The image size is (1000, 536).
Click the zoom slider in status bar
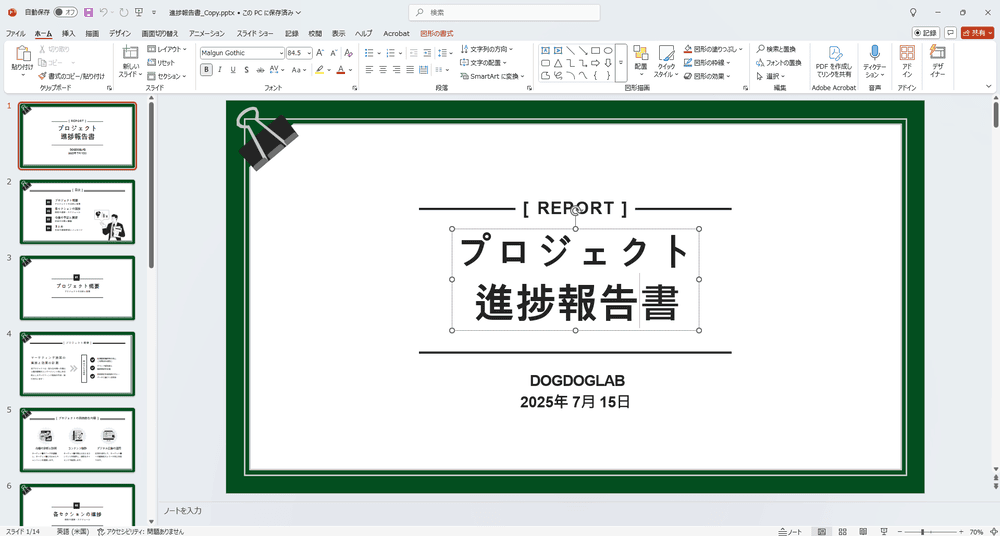(x=925, y=531)
